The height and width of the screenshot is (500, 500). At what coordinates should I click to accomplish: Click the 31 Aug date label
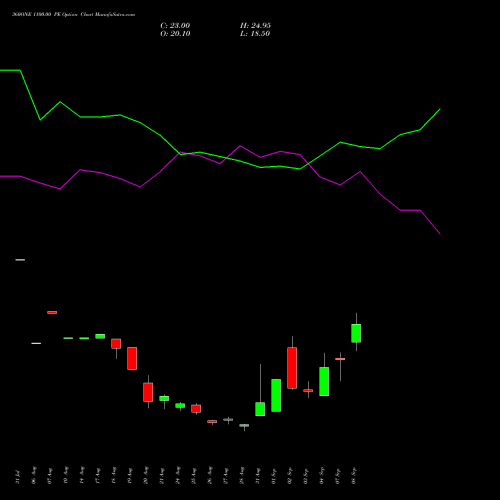pyautogui.click(x=258, y=476)
